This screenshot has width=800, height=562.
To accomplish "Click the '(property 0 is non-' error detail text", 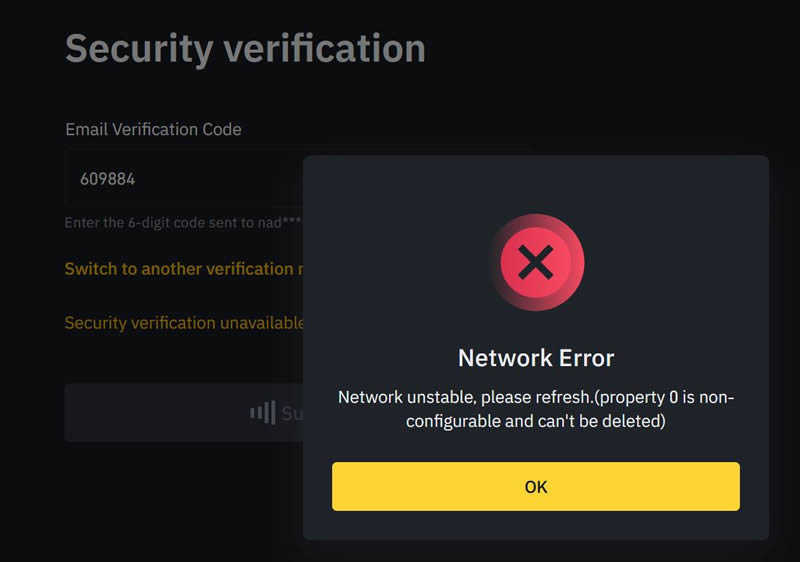I will click(x=665, y=397).
